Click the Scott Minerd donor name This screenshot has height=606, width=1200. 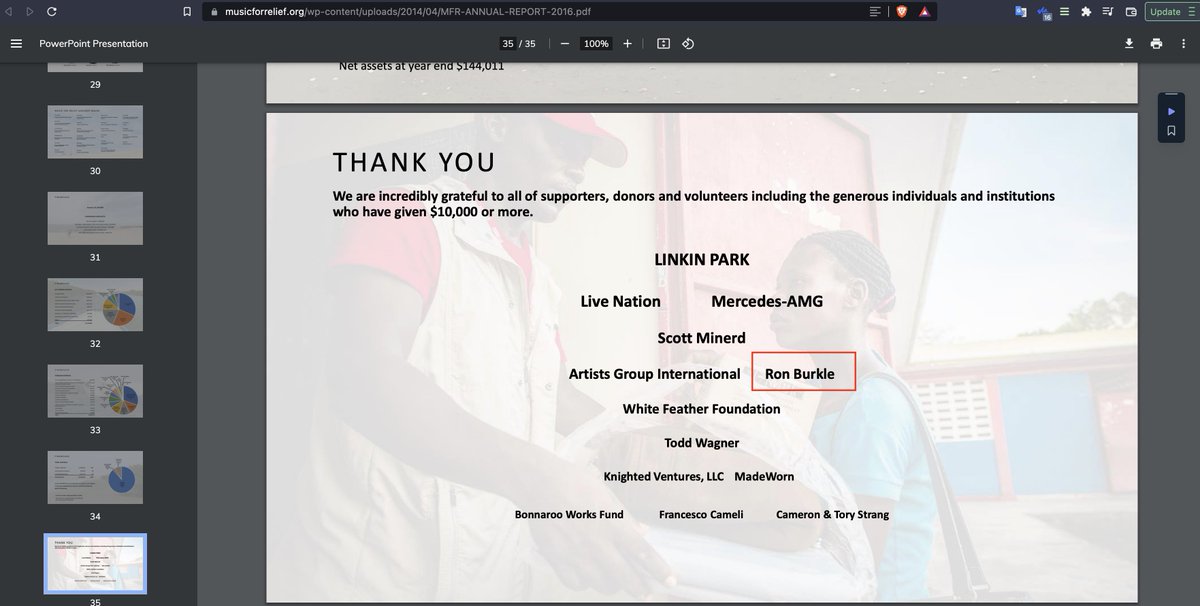point(702,338)
